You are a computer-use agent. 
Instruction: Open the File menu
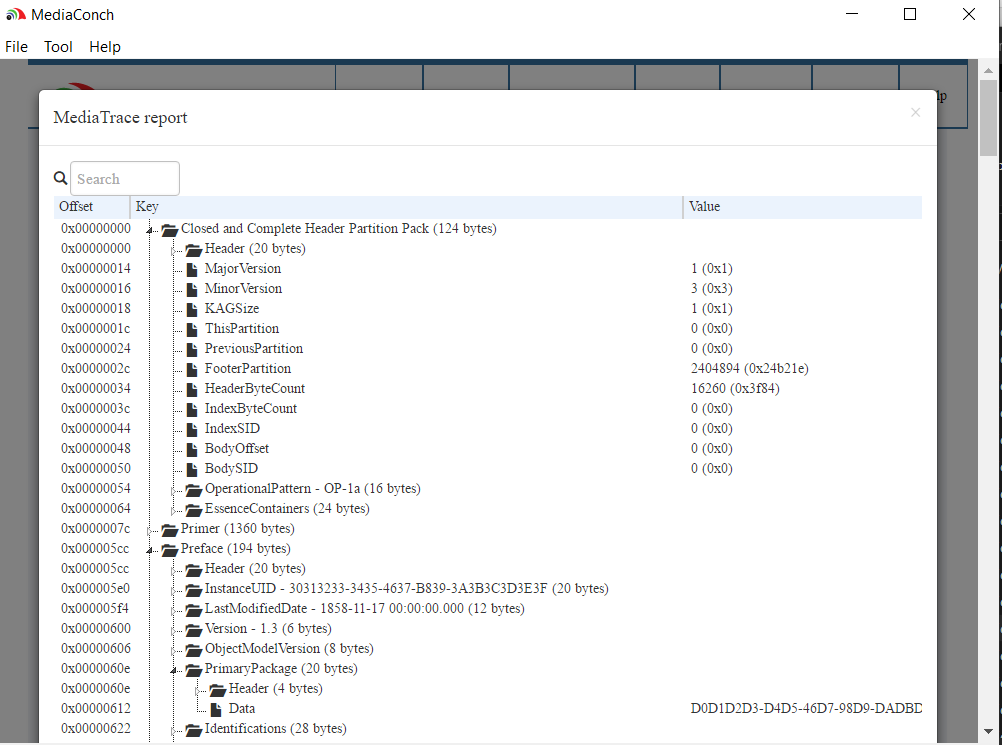17,47
